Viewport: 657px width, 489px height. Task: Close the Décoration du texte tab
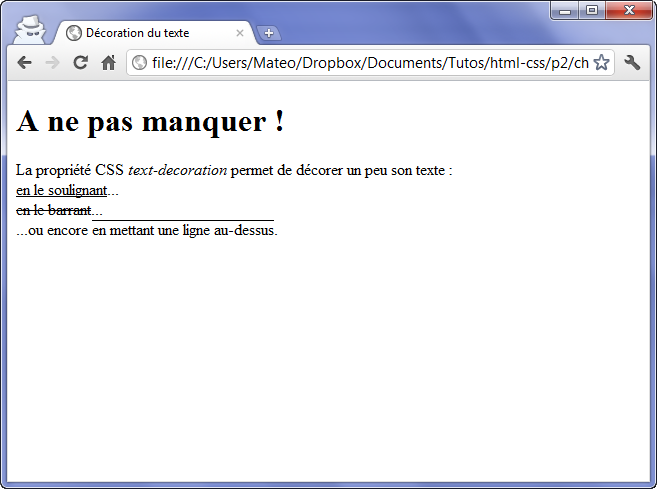pos(240,33)
